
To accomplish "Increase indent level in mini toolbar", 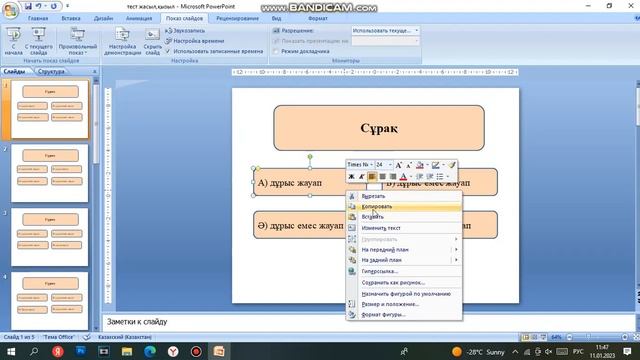I will click(429, 176).
